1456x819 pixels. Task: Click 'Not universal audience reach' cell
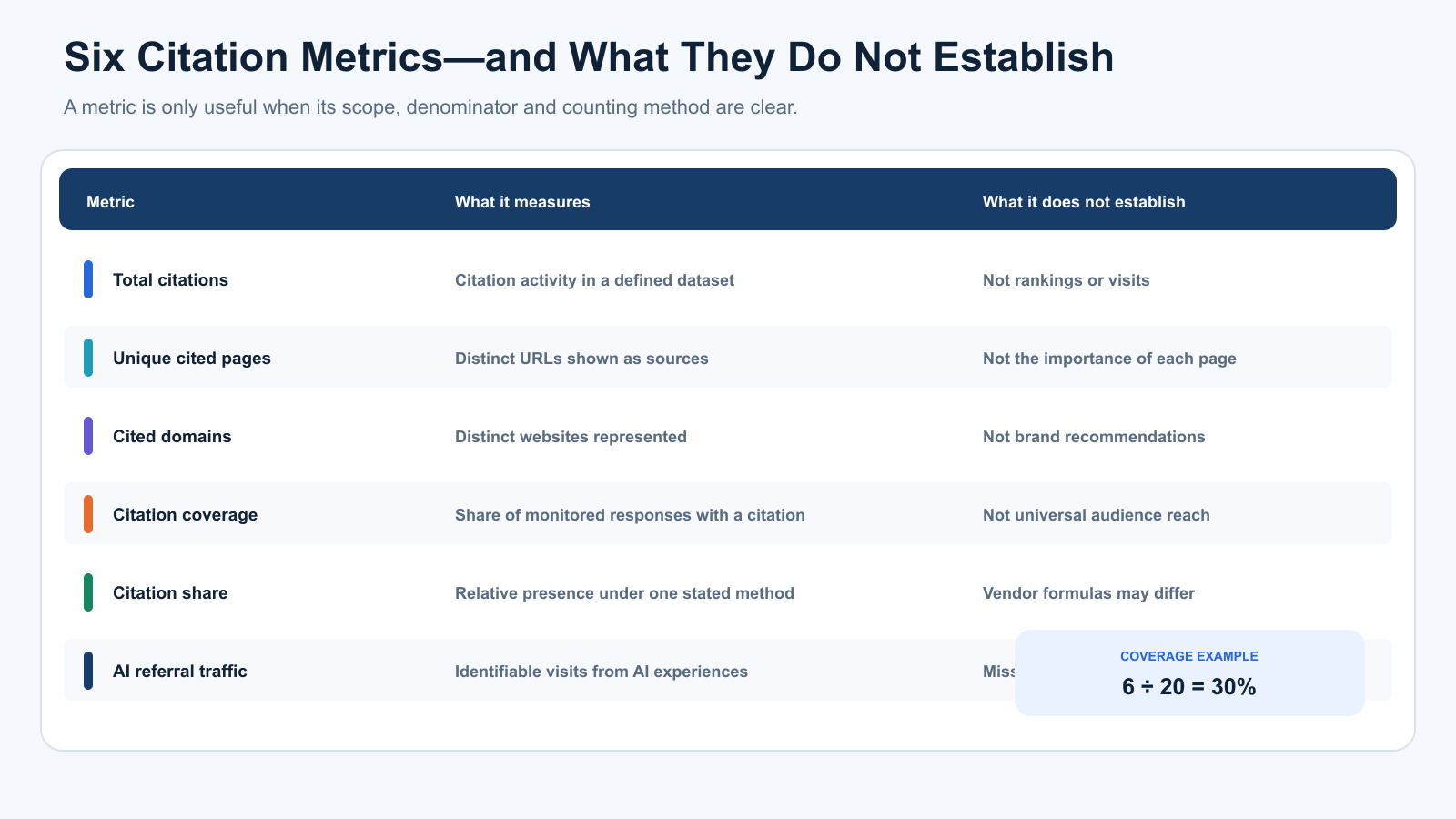[1097, 515]
